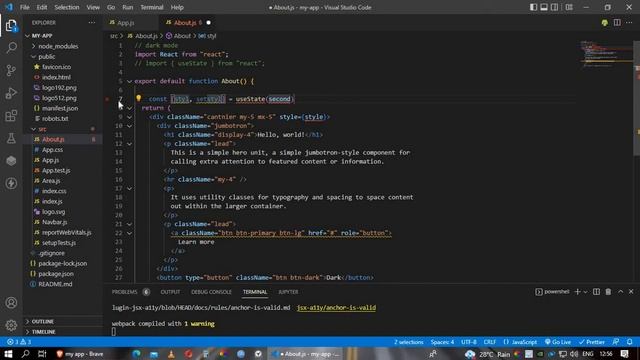Click the split terminal icon
Viewport: 640px width, 360px height.
point(596,291)
